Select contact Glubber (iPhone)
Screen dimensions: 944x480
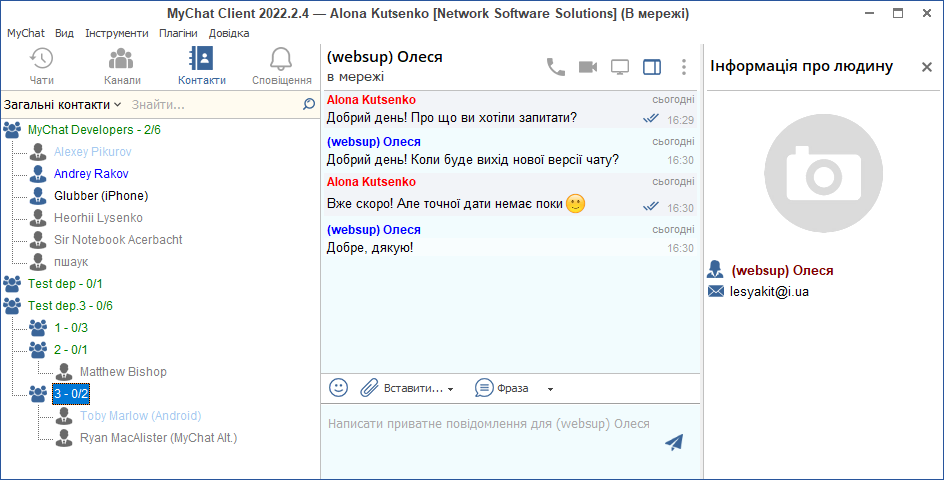101,196
